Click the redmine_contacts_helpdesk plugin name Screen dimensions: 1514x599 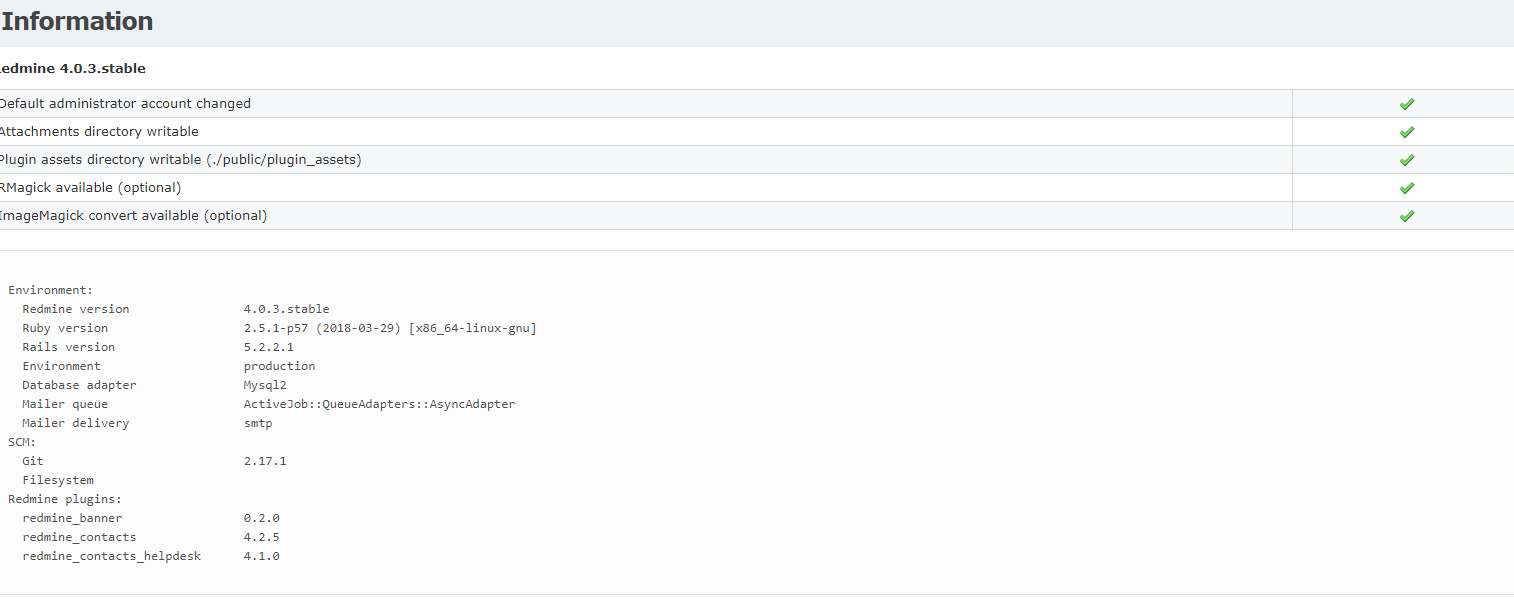[x=111, y=556]
